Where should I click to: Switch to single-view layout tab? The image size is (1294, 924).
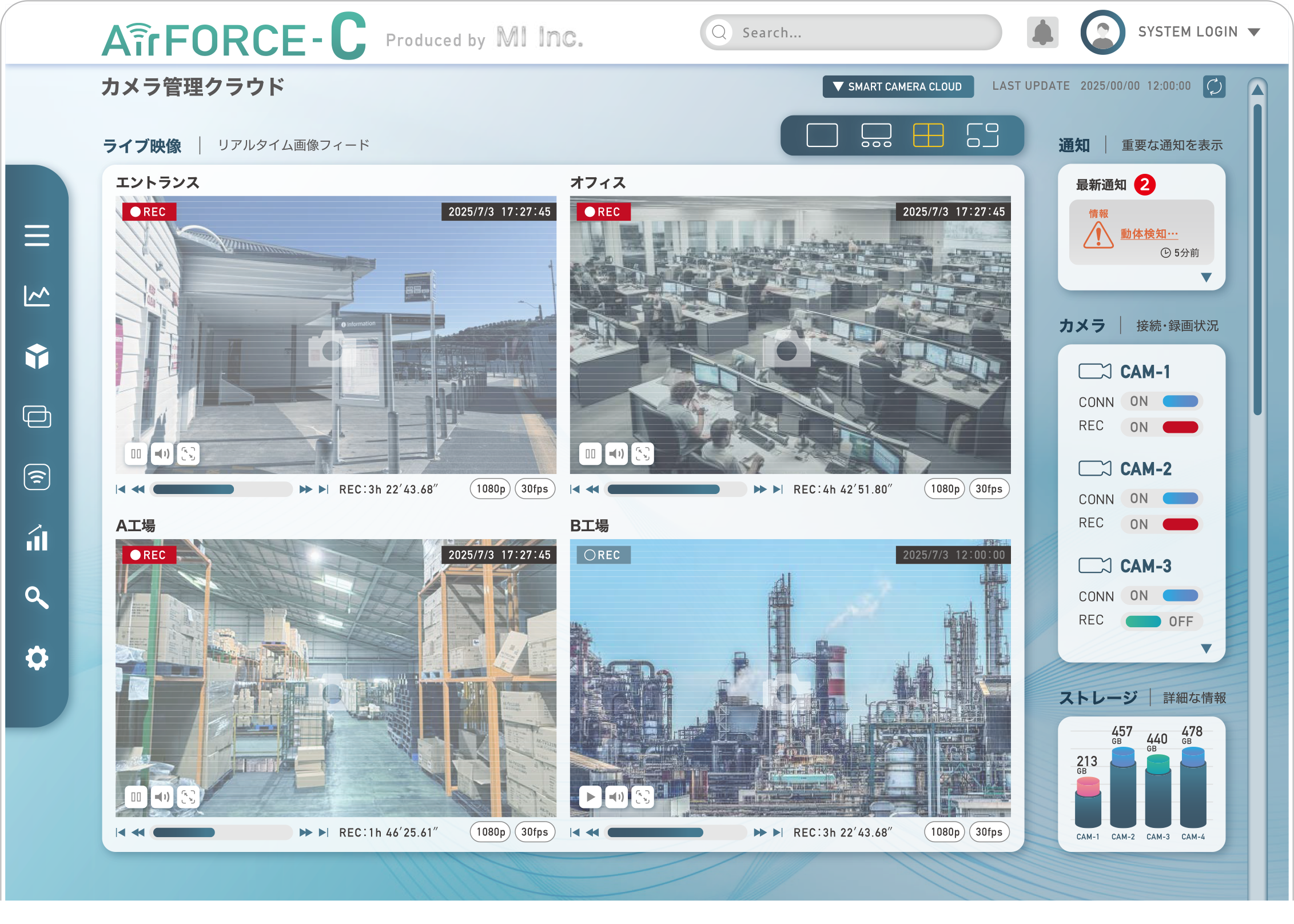coord(822,136)
